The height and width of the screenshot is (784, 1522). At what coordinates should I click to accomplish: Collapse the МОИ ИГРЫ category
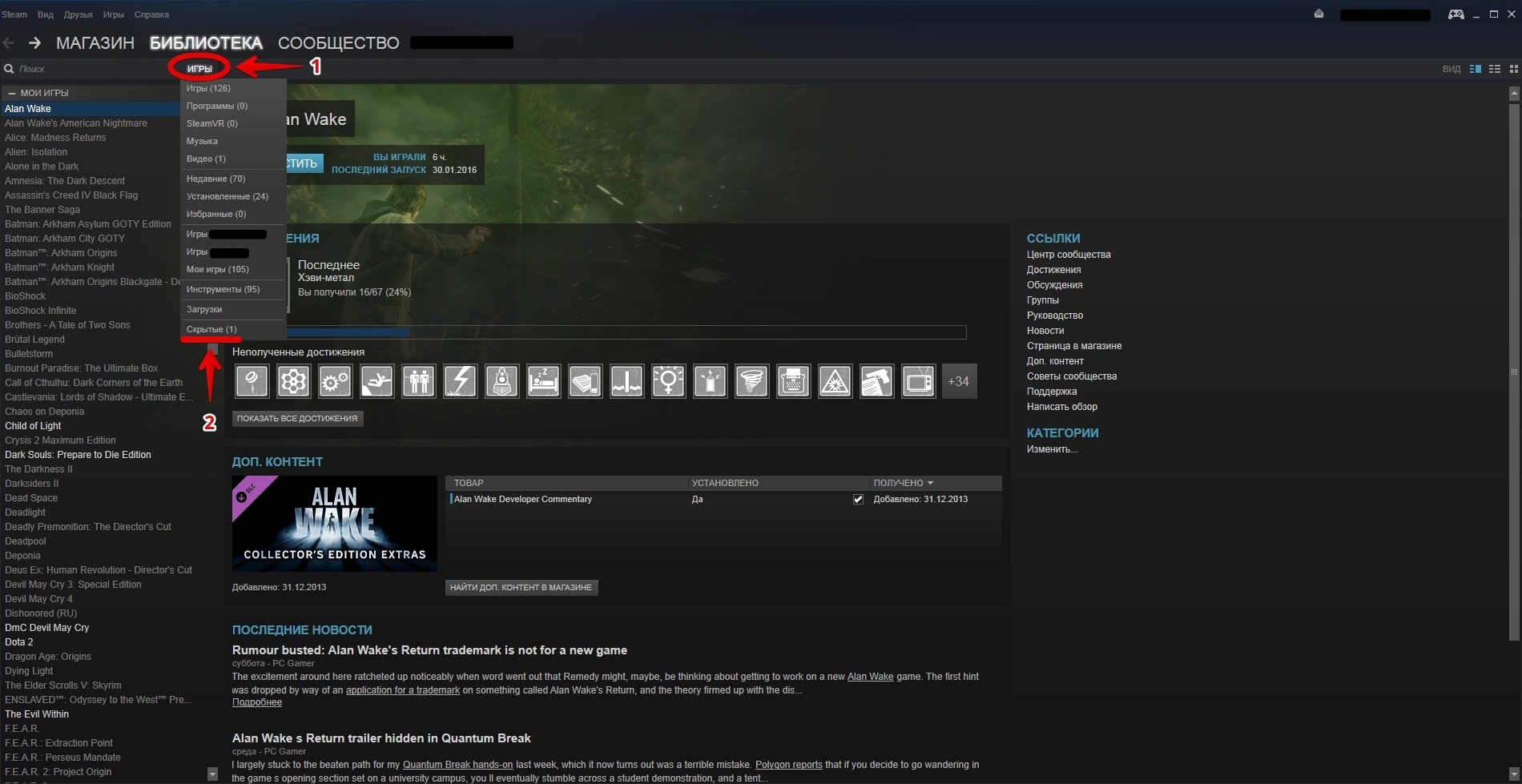click(x=12, y=93)
